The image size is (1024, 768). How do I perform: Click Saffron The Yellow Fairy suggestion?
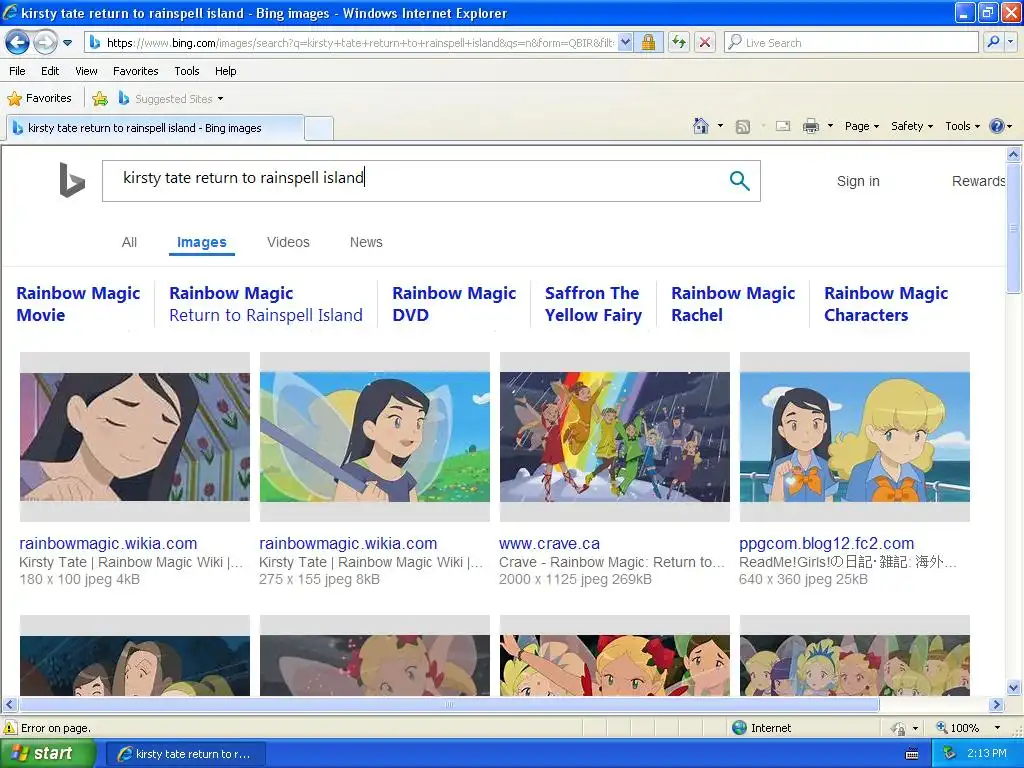[x=593, y=304]
